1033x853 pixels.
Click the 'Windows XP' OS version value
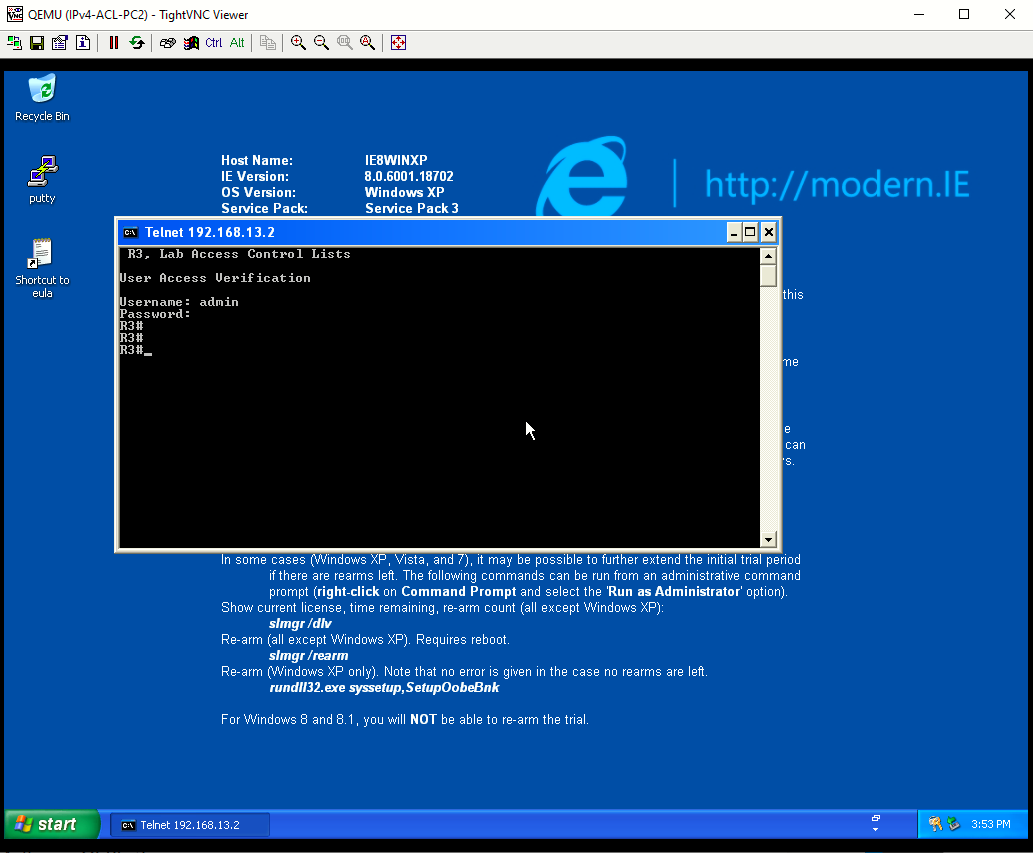(x=404, y=192)
